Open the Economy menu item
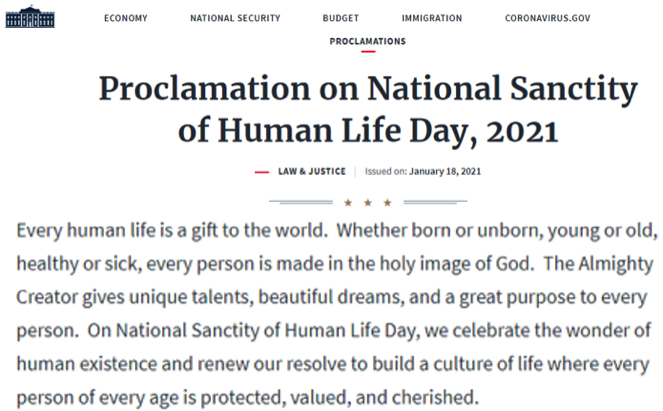Image resolution: width=663 pixels, height=411 pixels. tap(126, 18)
